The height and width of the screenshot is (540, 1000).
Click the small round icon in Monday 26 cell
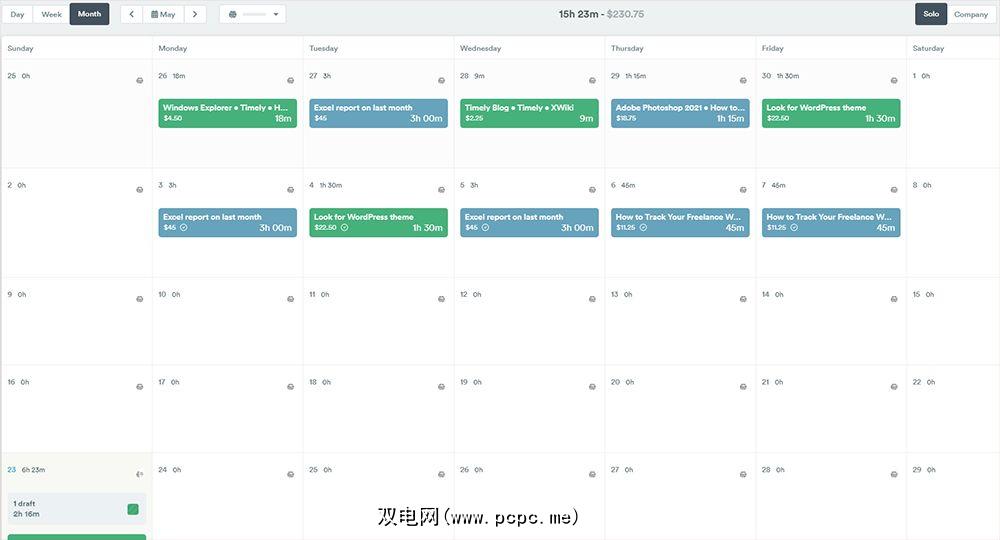291,80
